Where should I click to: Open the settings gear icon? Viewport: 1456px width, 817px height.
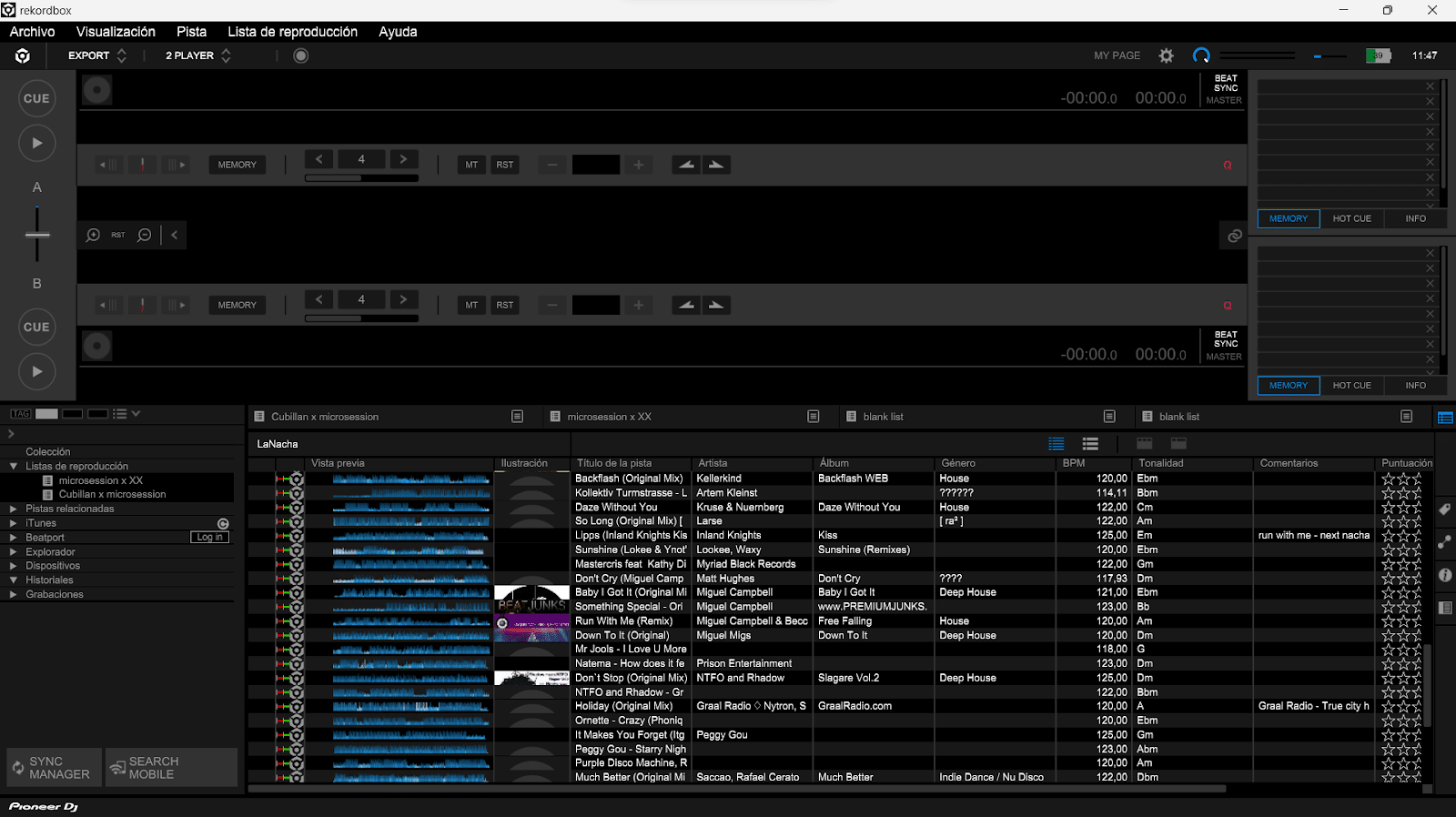click(1166, 55)
